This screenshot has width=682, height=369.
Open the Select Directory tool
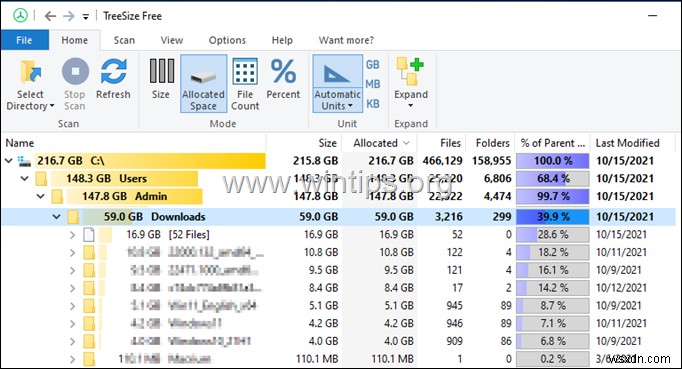(x=30, y=85)
